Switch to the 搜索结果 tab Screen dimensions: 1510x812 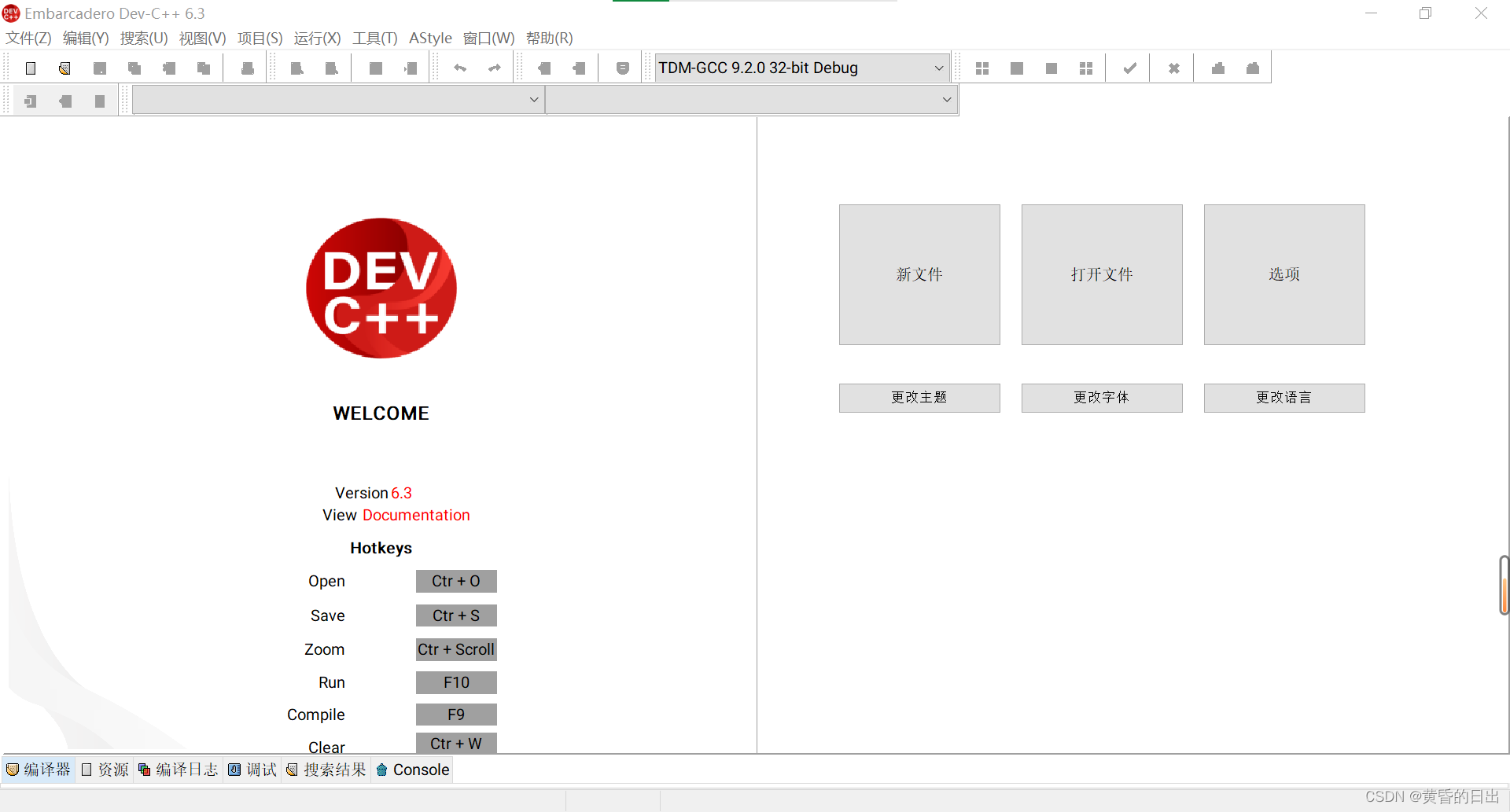point(326,770)
